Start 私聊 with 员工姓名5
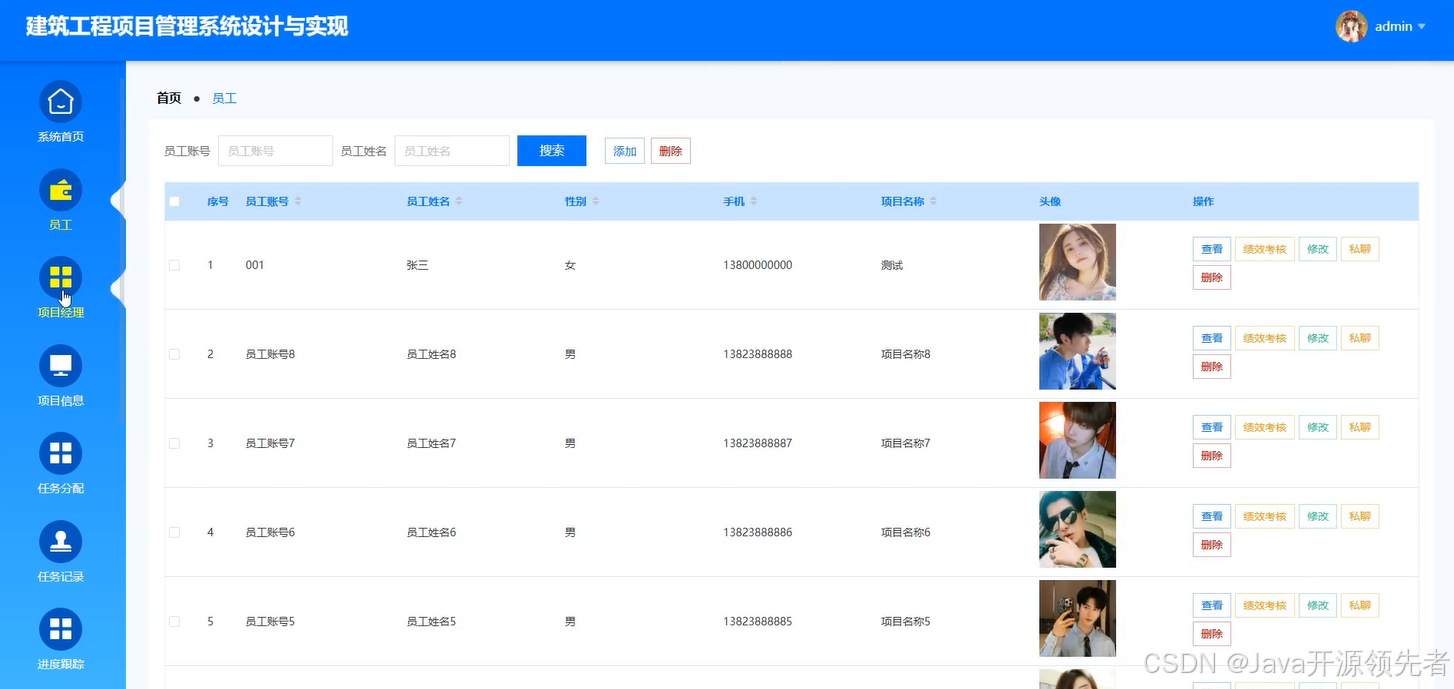The width and height of the screenshot is (1454, 689). [1360, 605]
